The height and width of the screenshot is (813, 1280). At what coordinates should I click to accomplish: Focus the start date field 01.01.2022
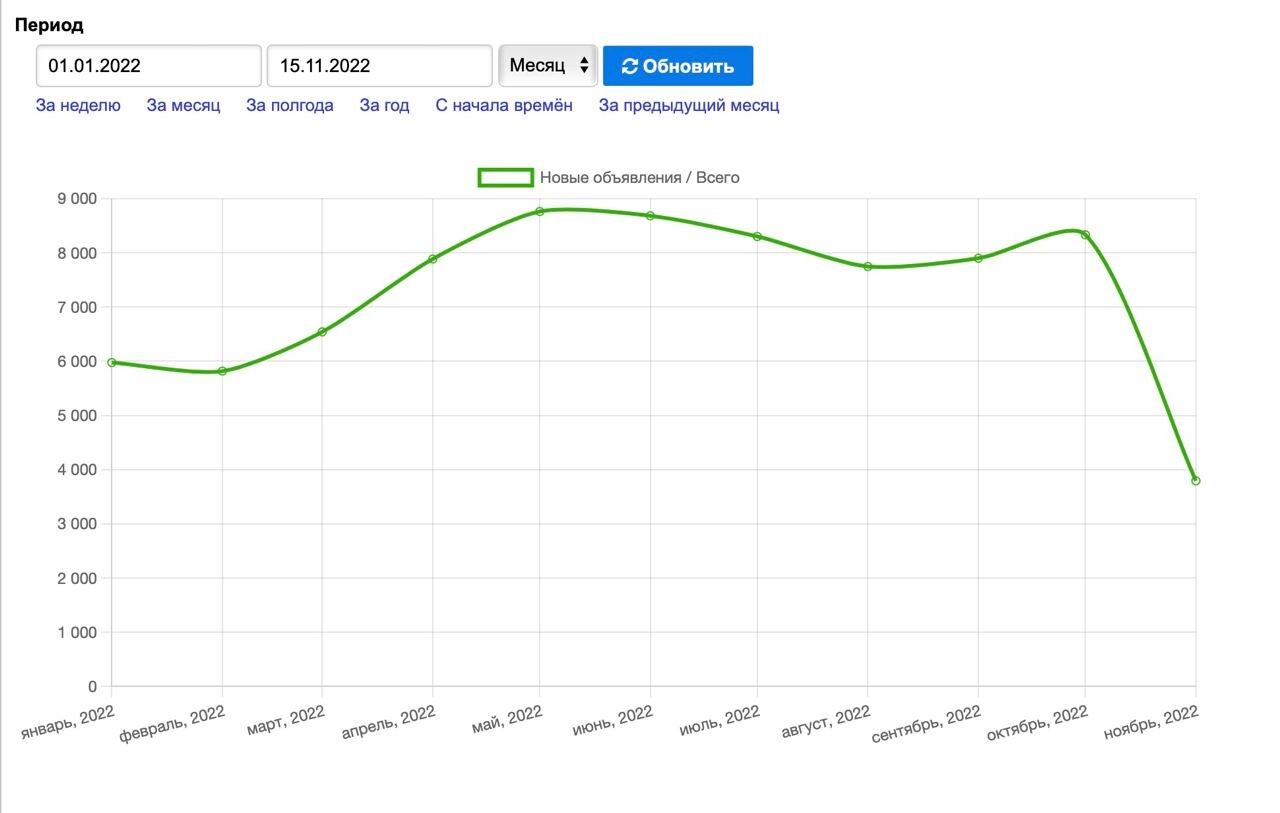click(149, 66)
